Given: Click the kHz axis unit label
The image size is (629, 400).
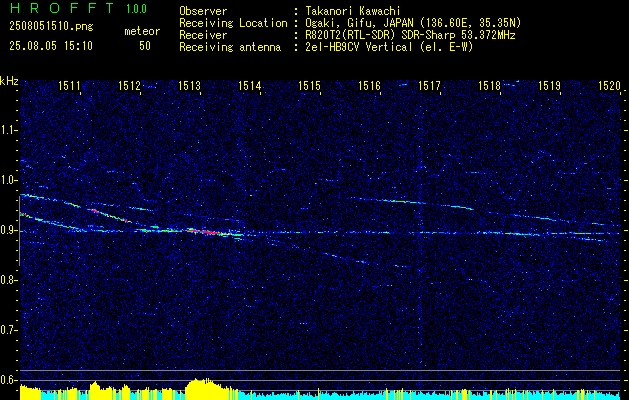Looking at the screenshot, I should pyautogui.click(x=9, y=81).
